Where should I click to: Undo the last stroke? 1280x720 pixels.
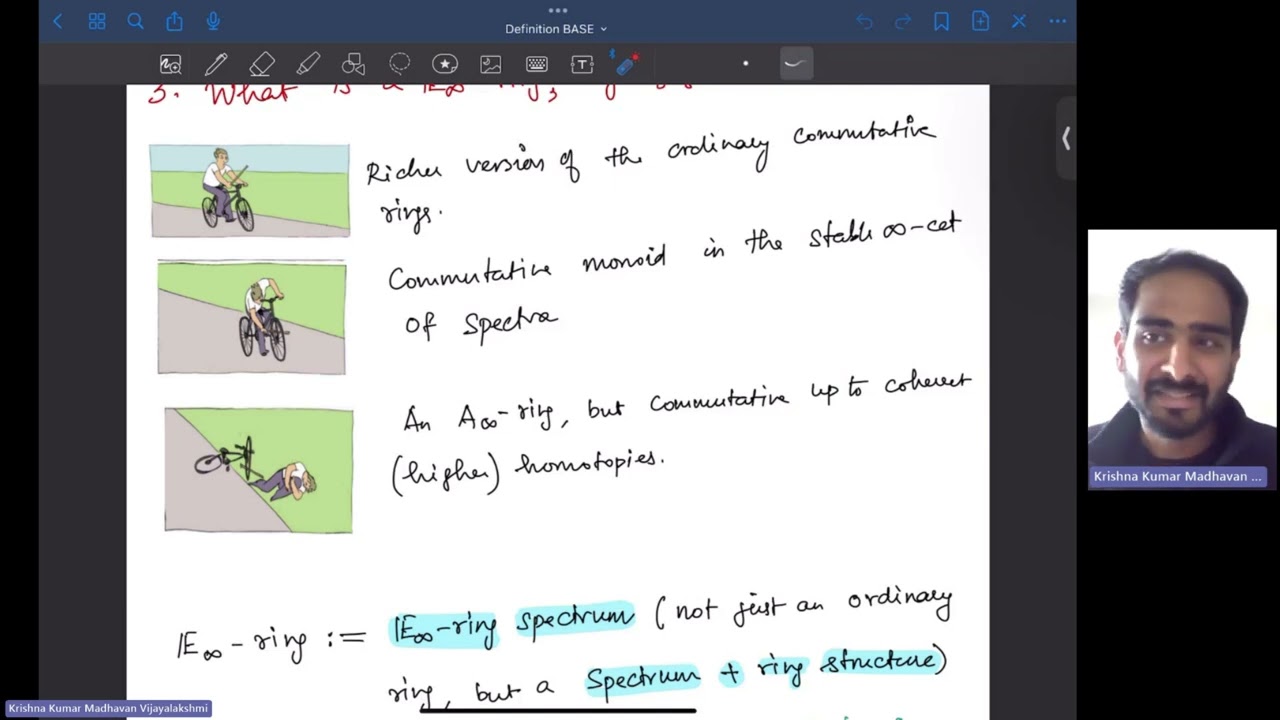[864, 21]
